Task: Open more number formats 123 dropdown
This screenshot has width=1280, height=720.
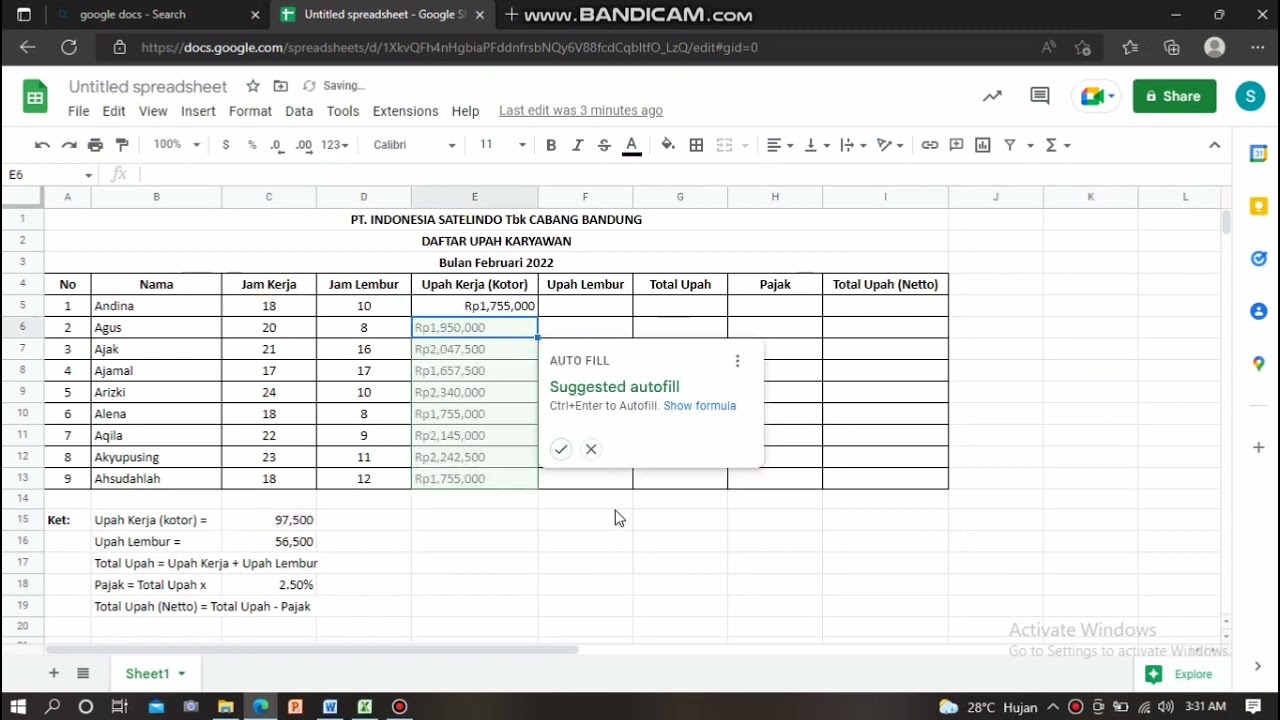Action: [335, 145]
